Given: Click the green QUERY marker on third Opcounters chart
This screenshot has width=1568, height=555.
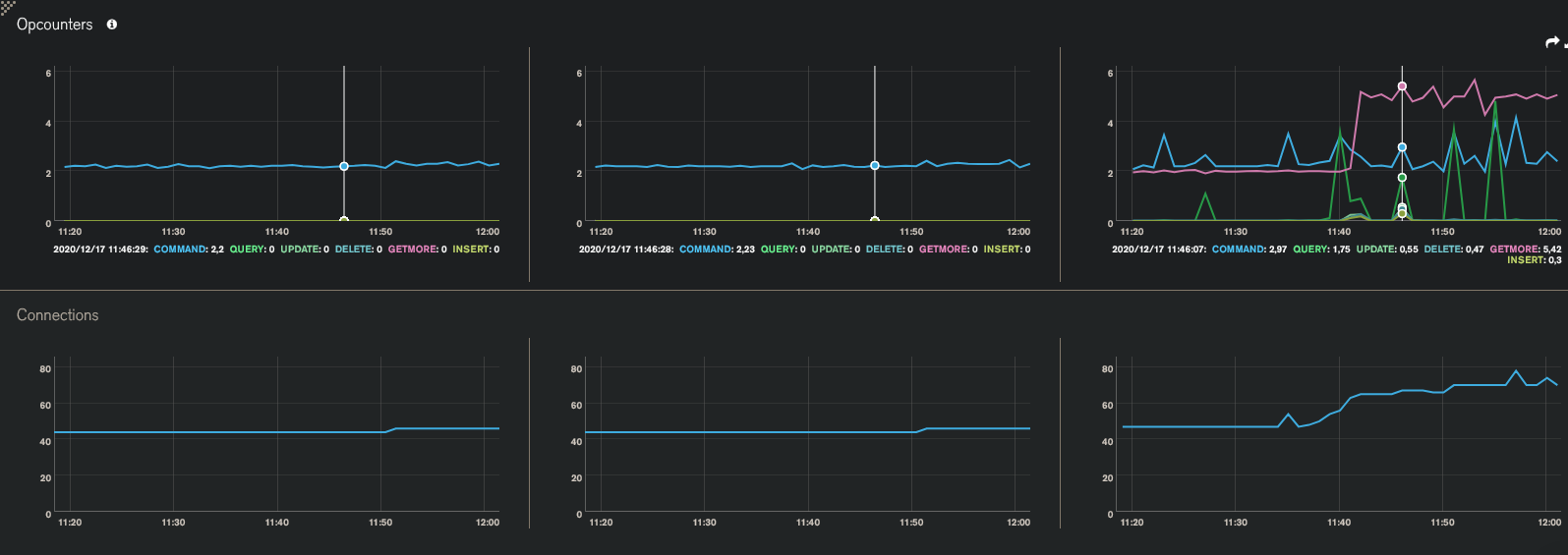Looking at the screenshot, I should 1402,178.
